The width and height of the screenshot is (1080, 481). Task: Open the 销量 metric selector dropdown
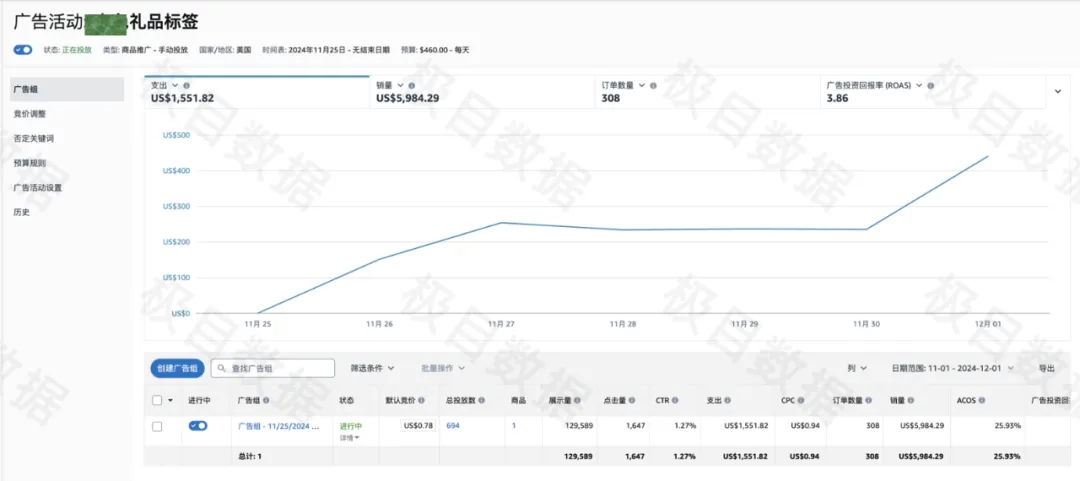click(399, 85)
